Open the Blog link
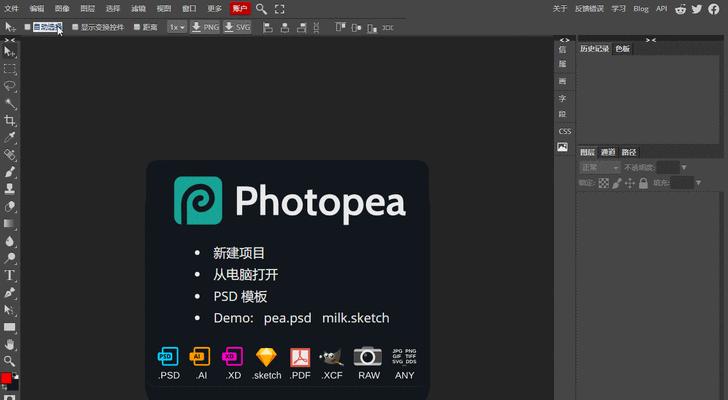728x400 pixels. [641, 9]
